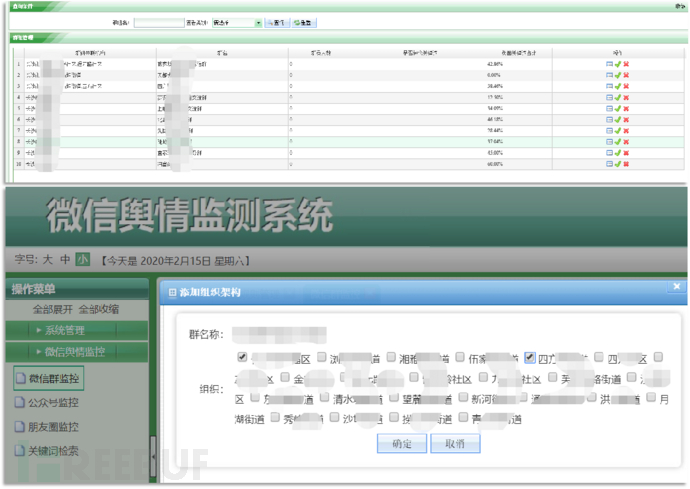The image size is (690, 489).
Task: Click 全部收缩 to collapse all menus
Action: (x=99, y=309)
